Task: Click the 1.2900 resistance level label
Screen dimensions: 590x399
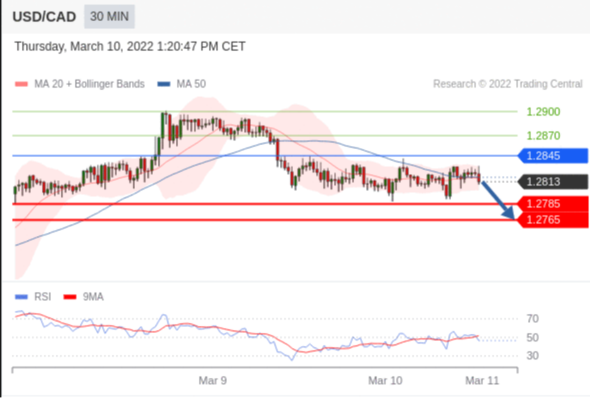Action: tap(543, 112)
